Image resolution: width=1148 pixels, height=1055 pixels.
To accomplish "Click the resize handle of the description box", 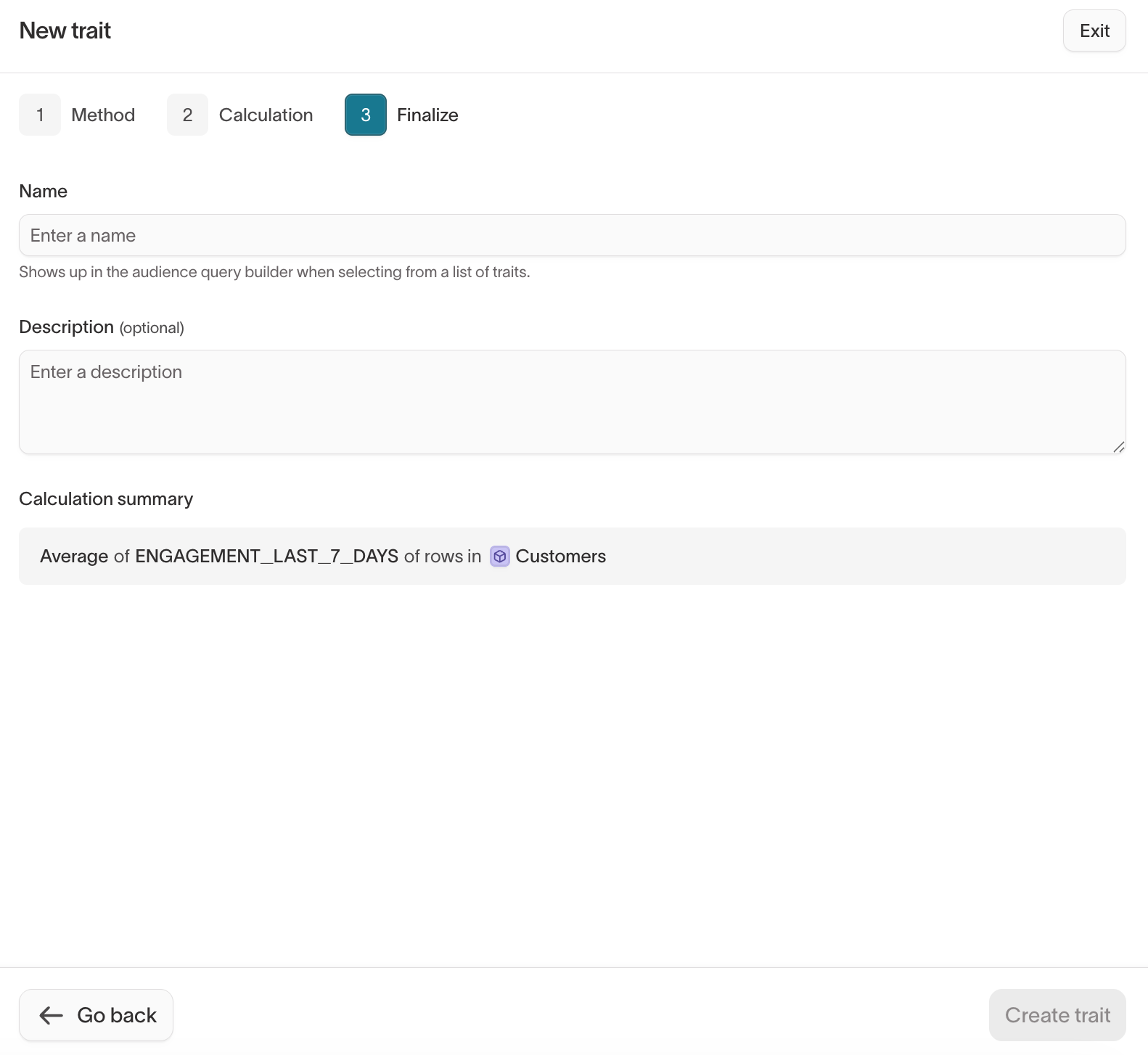I will pos(1118,447).
